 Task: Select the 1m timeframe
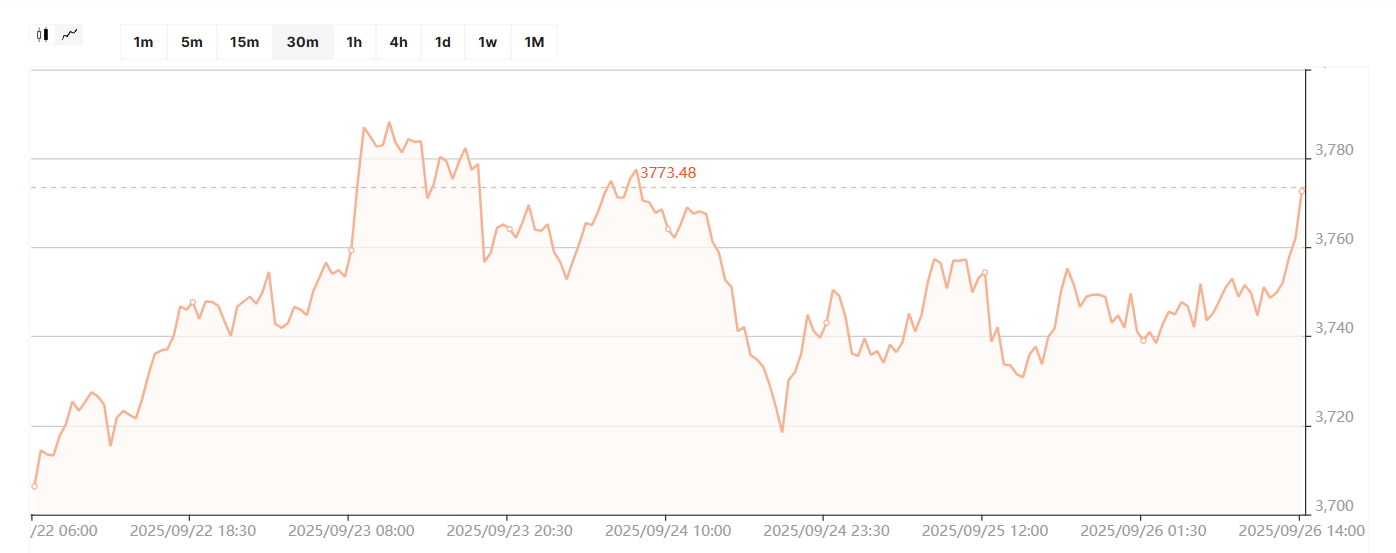pyautogui.click(x=143, y=42)
